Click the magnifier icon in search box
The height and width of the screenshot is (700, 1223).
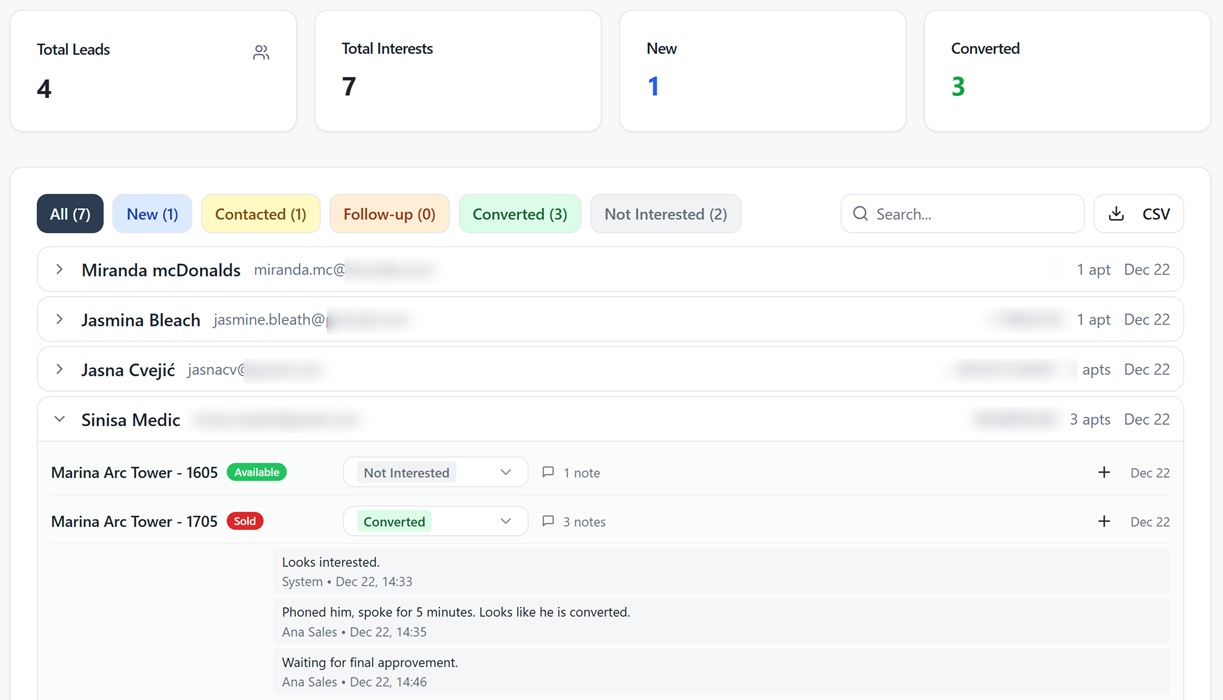860,214
